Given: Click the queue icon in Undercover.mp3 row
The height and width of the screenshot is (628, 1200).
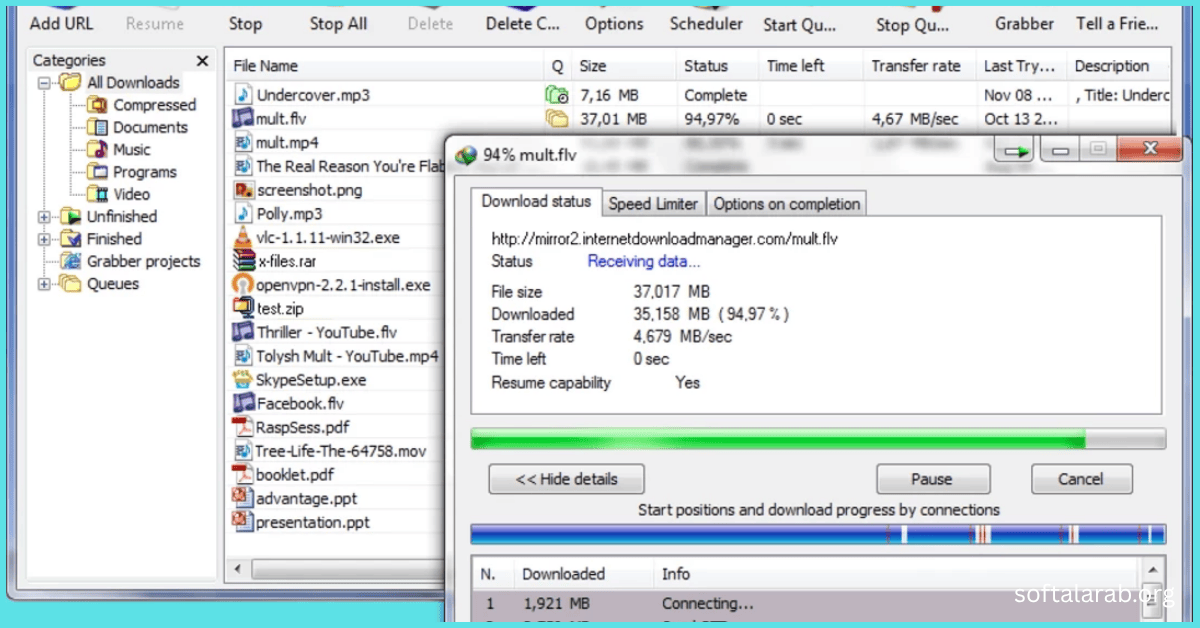Looking at the screenshot, I should pos(557,95).
